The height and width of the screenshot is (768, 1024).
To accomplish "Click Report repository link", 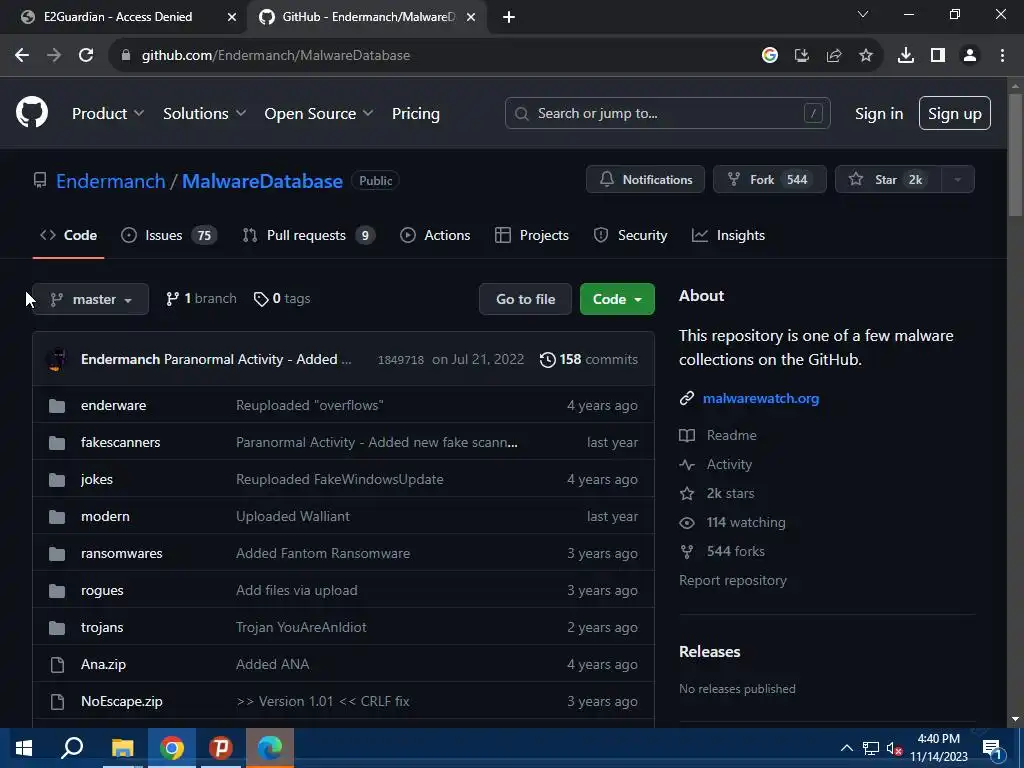I will coord(733,580).
